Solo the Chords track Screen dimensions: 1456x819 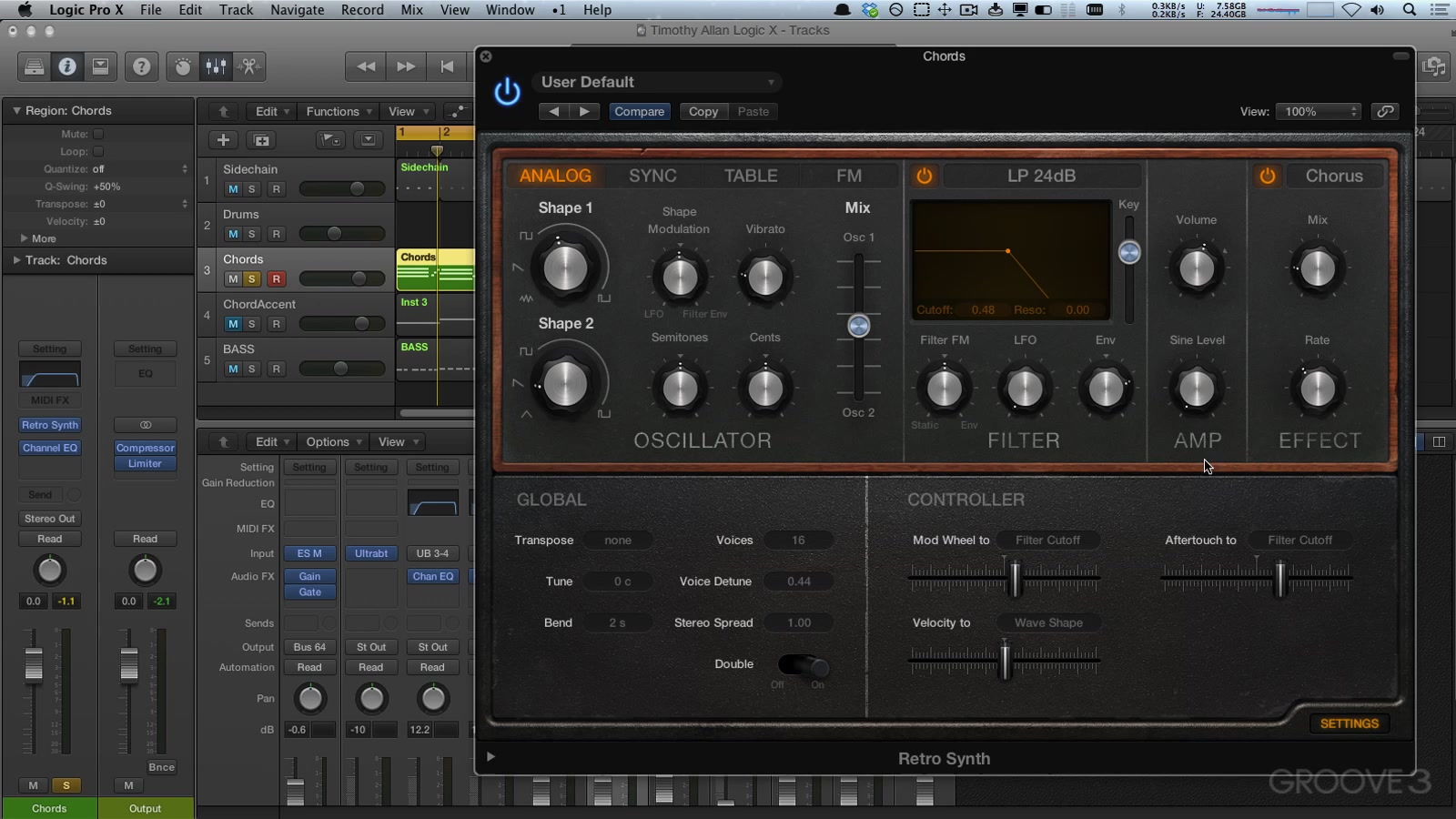[252, 278]
